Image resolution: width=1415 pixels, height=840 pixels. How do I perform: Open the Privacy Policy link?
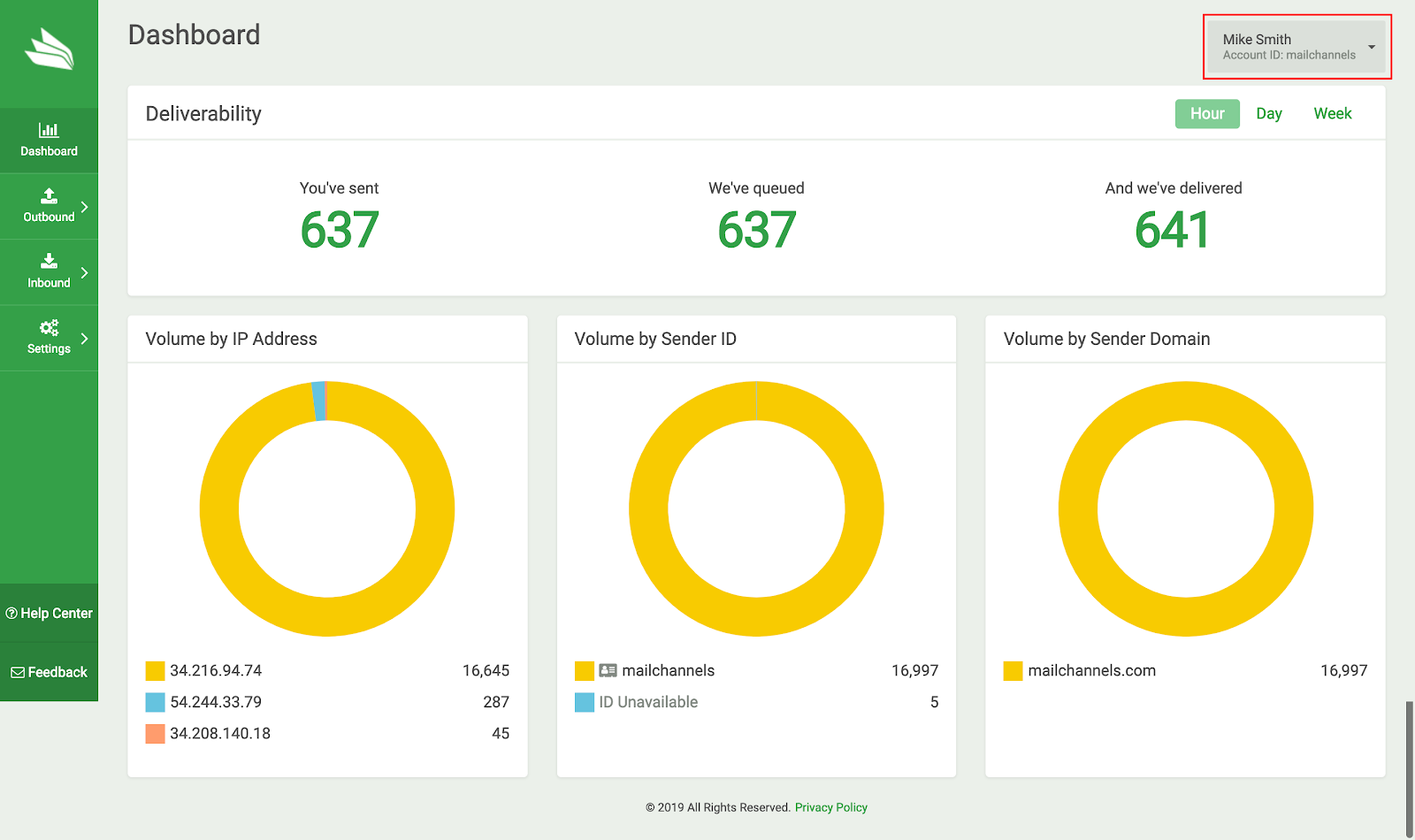coord(830,807)
